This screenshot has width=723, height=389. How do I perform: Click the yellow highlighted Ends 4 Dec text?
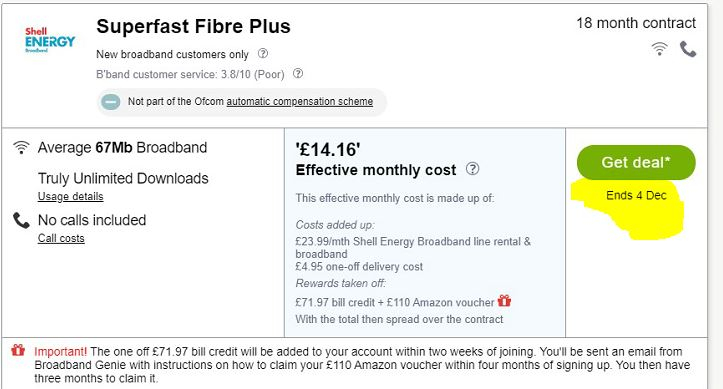tap(636, 195)
